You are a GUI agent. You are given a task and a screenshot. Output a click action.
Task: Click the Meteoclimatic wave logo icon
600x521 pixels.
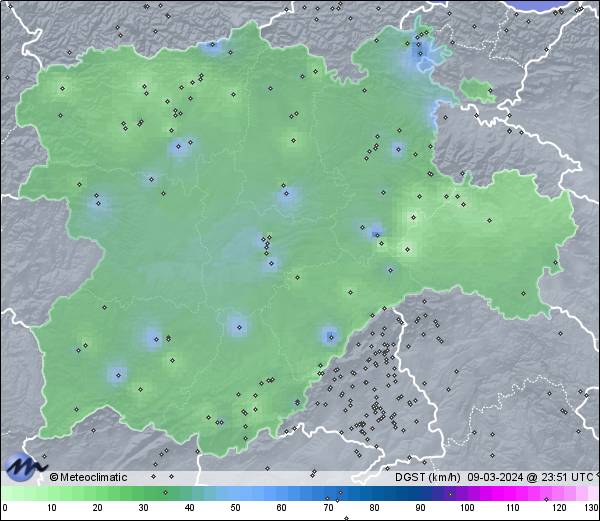25,467
